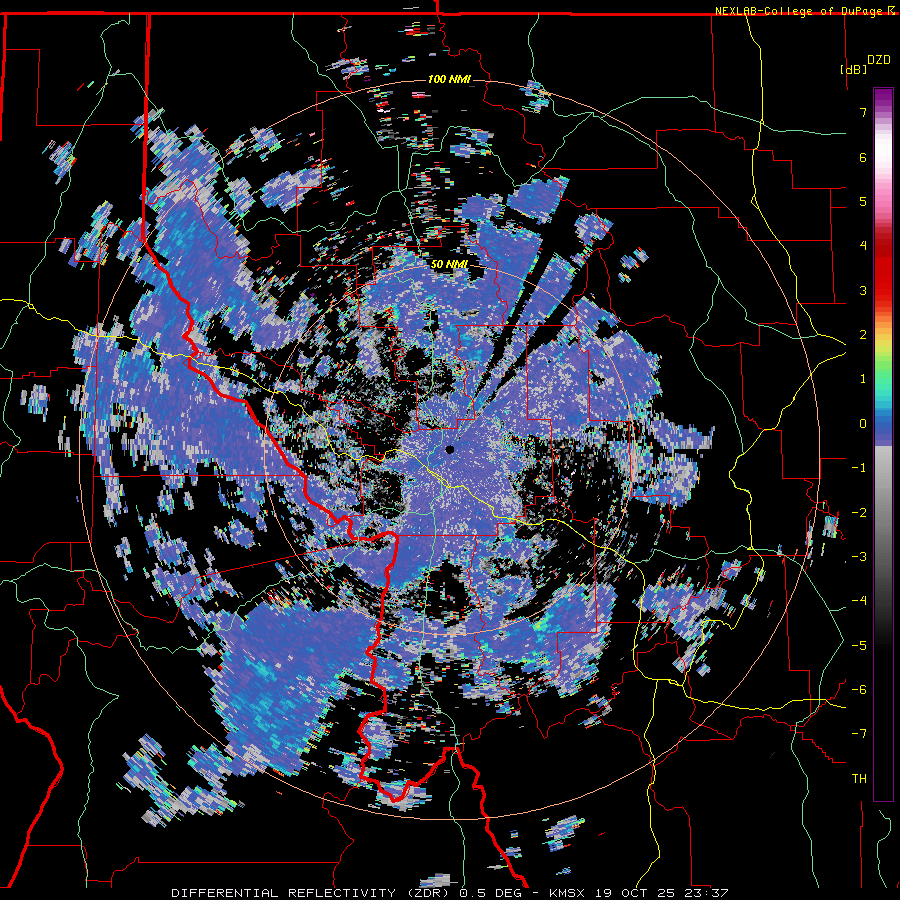Click the '[dB]' units label

coord(854,69)
